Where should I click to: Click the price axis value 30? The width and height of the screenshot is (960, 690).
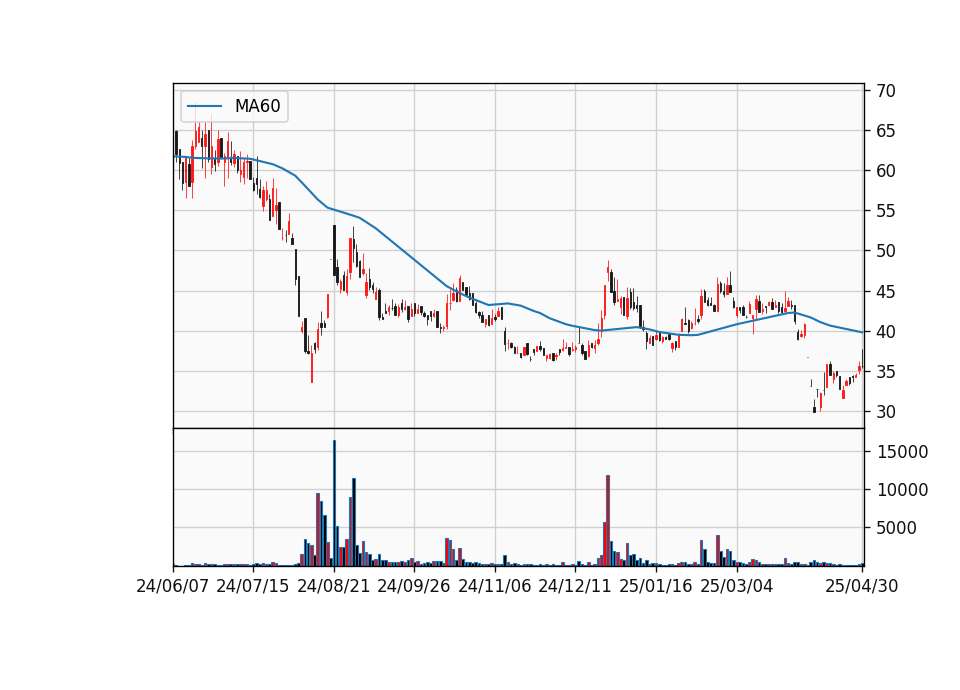(886, 412)
